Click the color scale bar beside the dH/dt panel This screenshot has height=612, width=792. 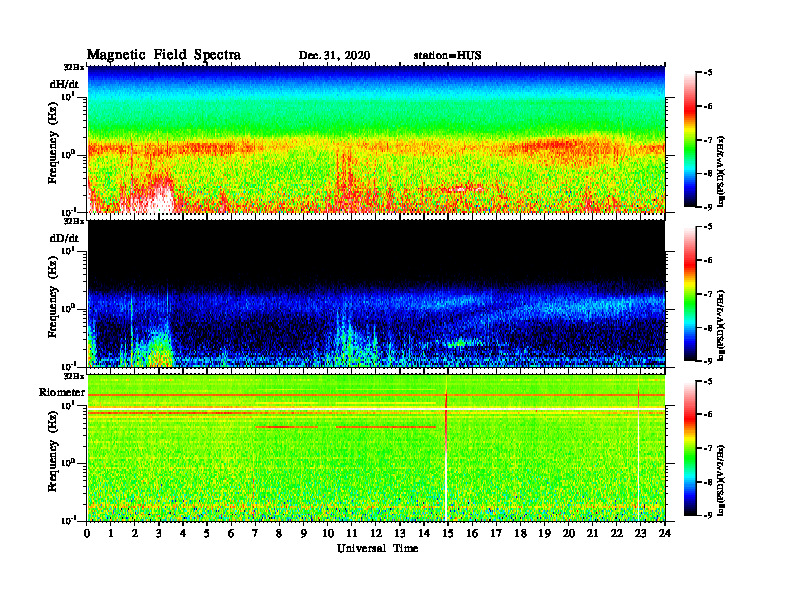tap(690, 140)
